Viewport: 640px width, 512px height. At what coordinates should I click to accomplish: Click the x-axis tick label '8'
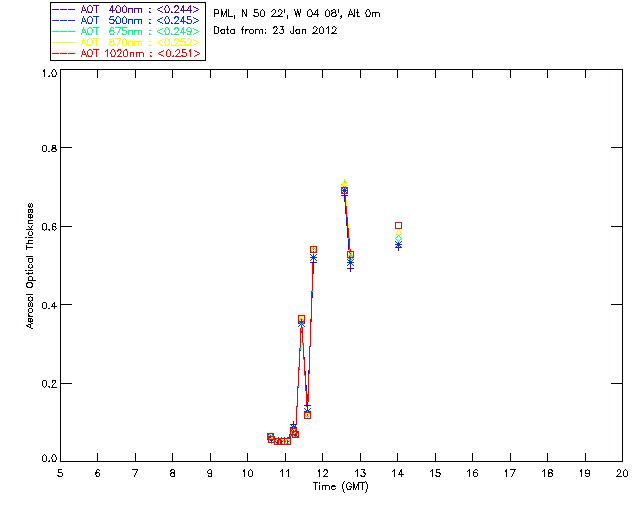[173, 473]
